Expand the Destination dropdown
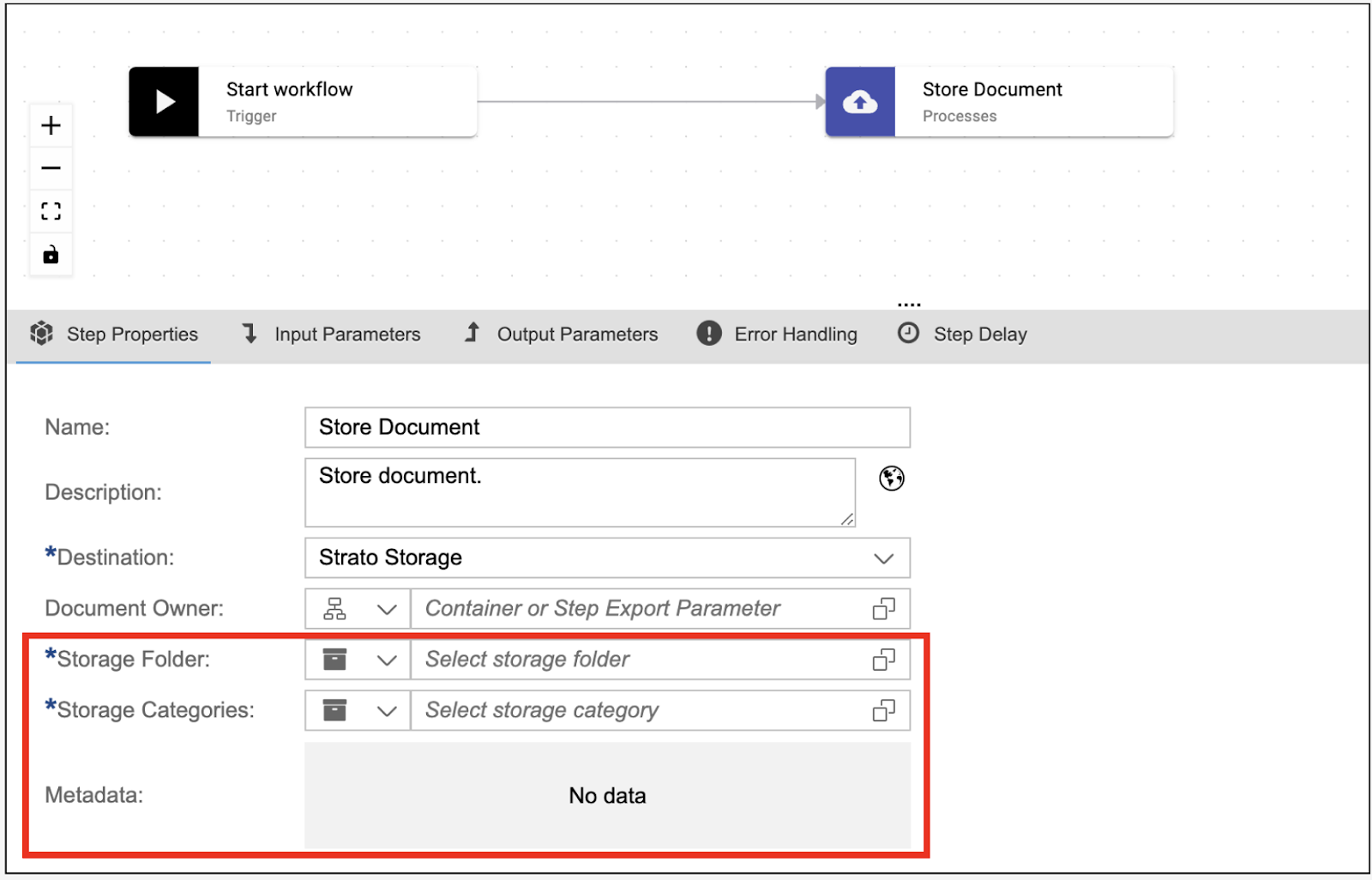 pyautogui.click(x=883, y=558)
